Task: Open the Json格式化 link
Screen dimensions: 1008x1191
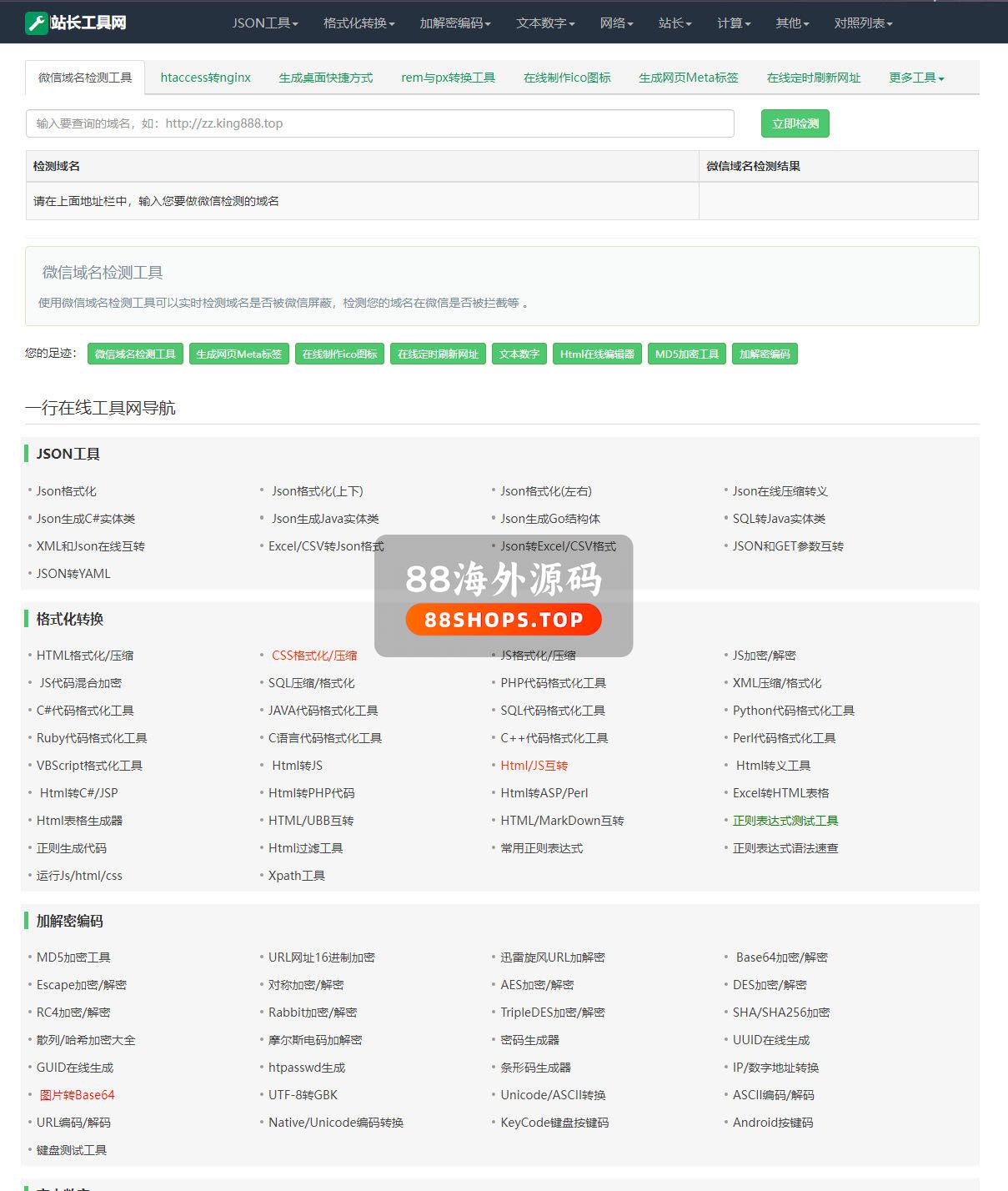Action: coord(66,491)
